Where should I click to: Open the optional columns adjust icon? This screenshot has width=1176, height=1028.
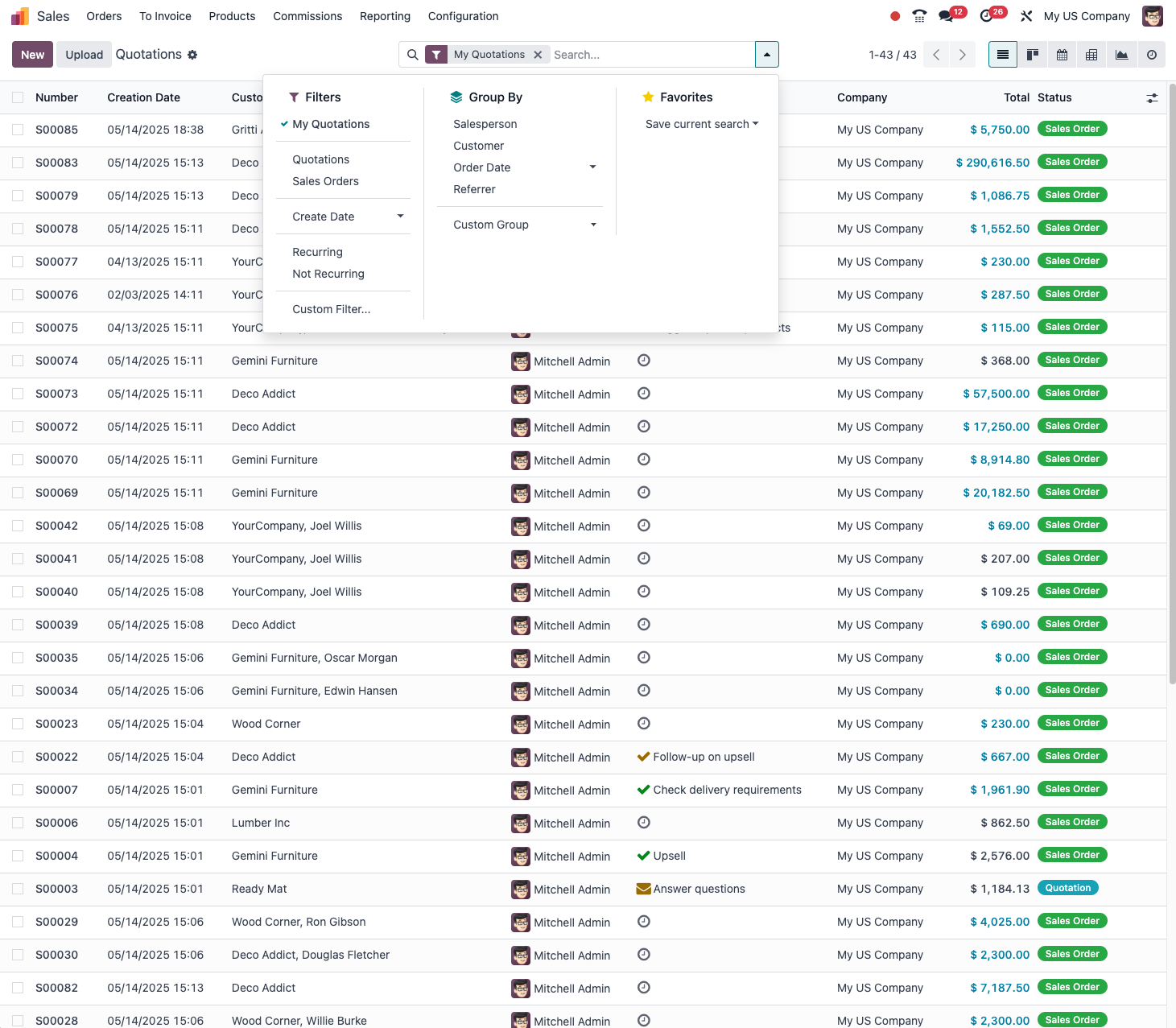click(1153, 98)
